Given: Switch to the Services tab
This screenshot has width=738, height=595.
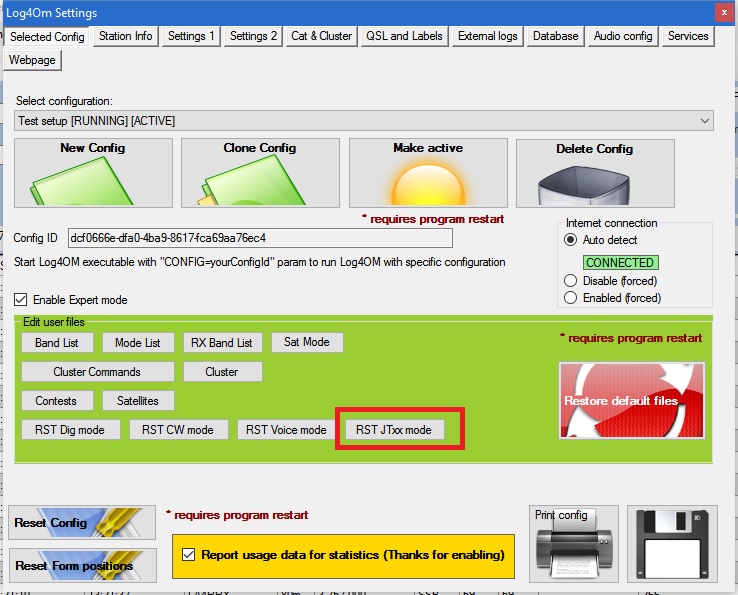Looking at the screenshot, I should pyautogui.click(x=688, y=36).
